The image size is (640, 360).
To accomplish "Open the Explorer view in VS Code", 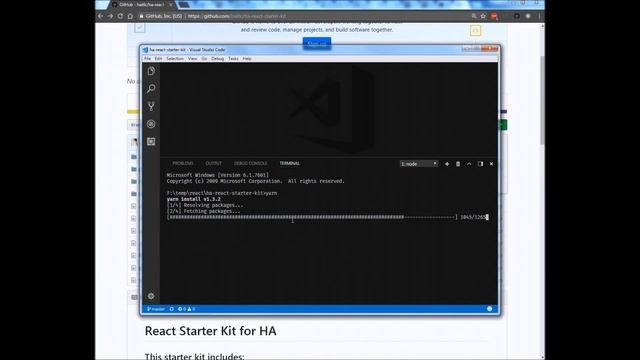I will coord(151,71).
